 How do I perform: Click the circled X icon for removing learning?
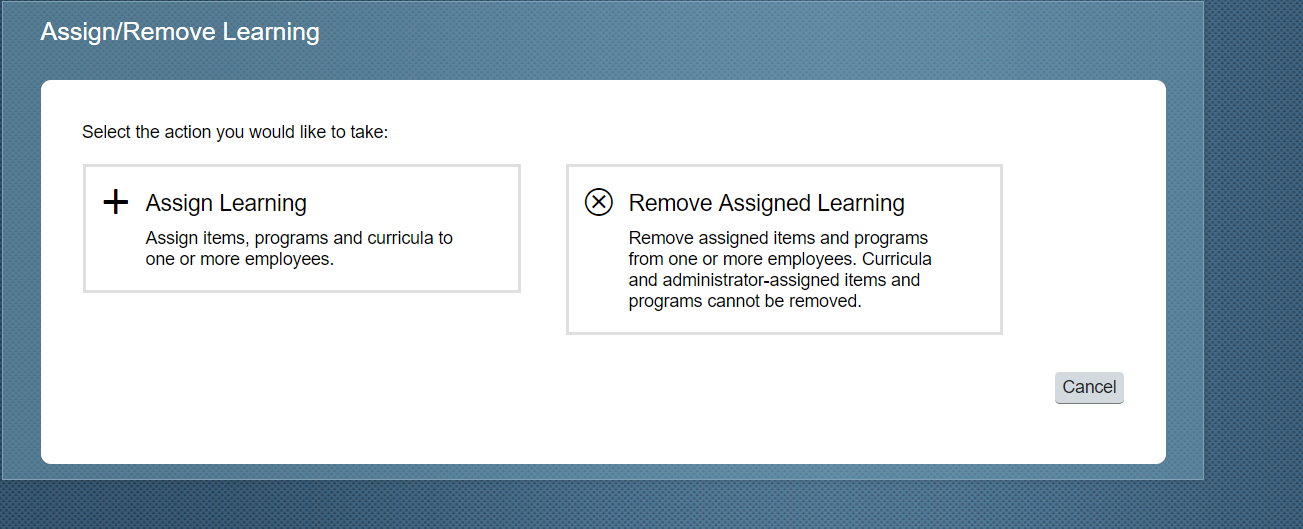pos(598,202)
